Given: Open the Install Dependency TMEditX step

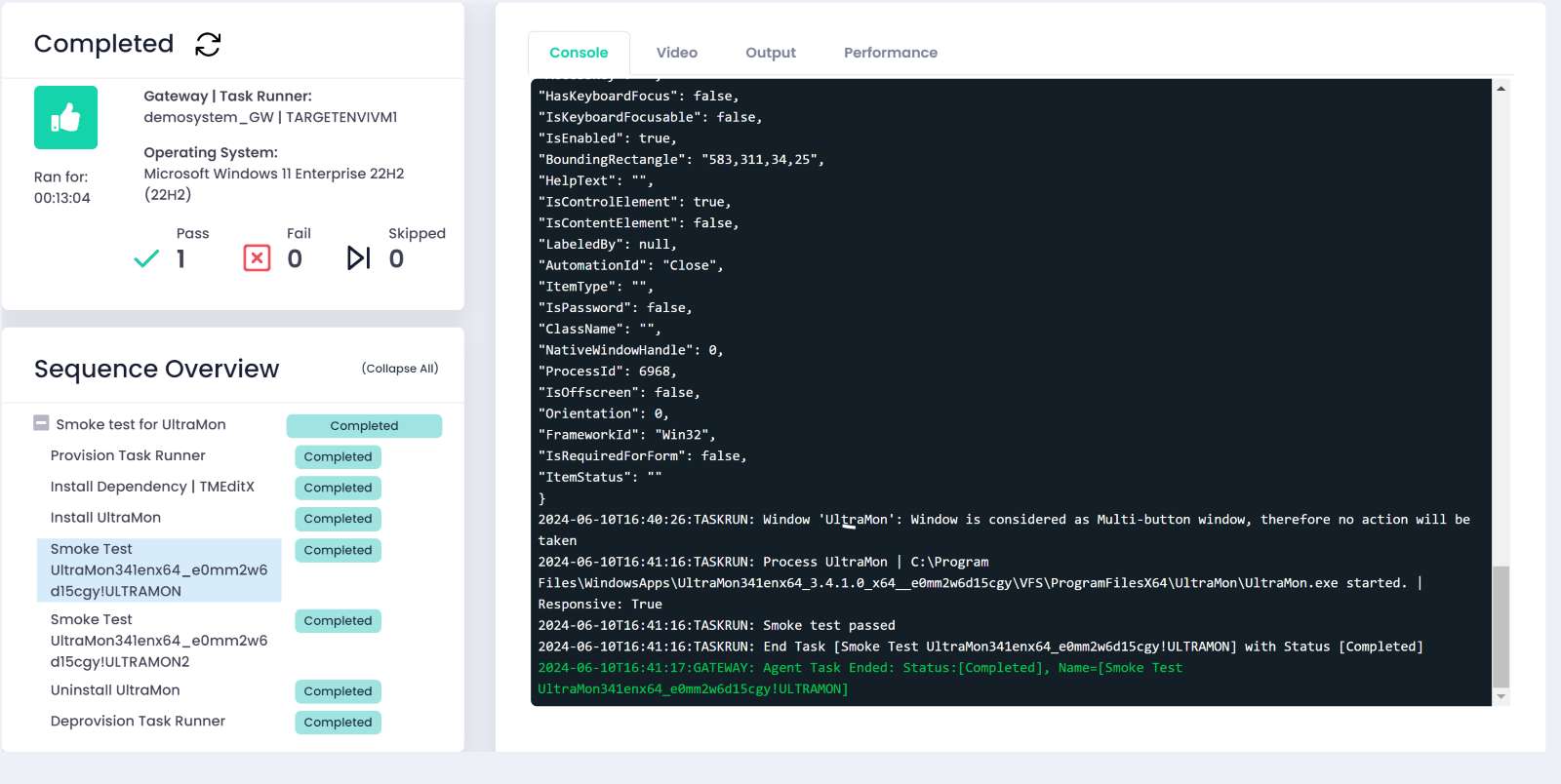Looking at the screenshot, I should pos(152,487).
